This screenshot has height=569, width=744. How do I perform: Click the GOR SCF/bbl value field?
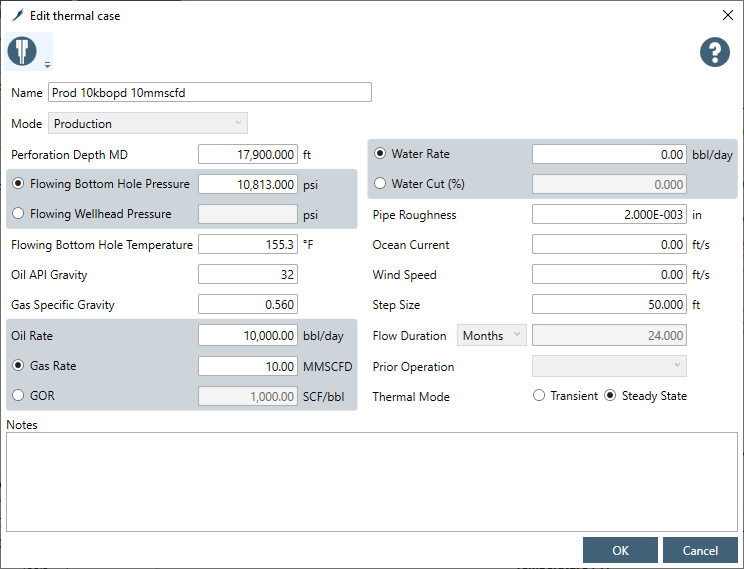coord(248,396)
